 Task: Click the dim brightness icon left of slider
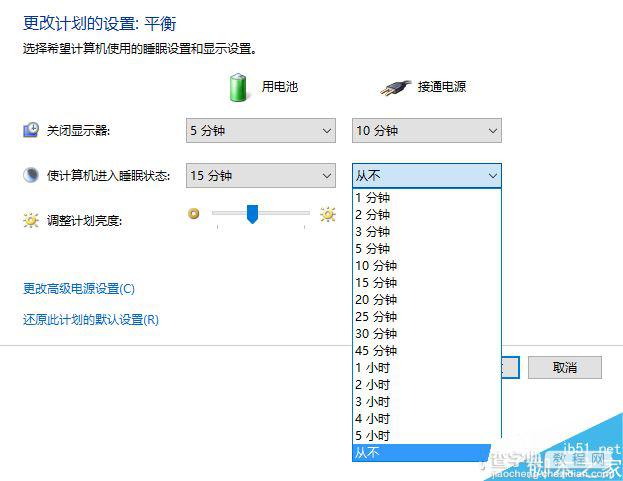[x=193, y=214]
